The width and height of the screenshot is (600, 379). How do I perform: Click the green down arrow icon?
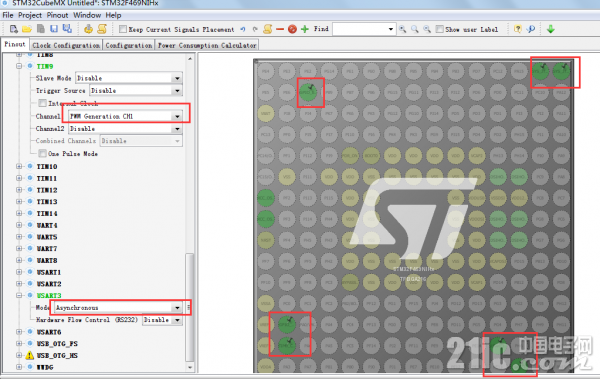click(x=551, y=29)
